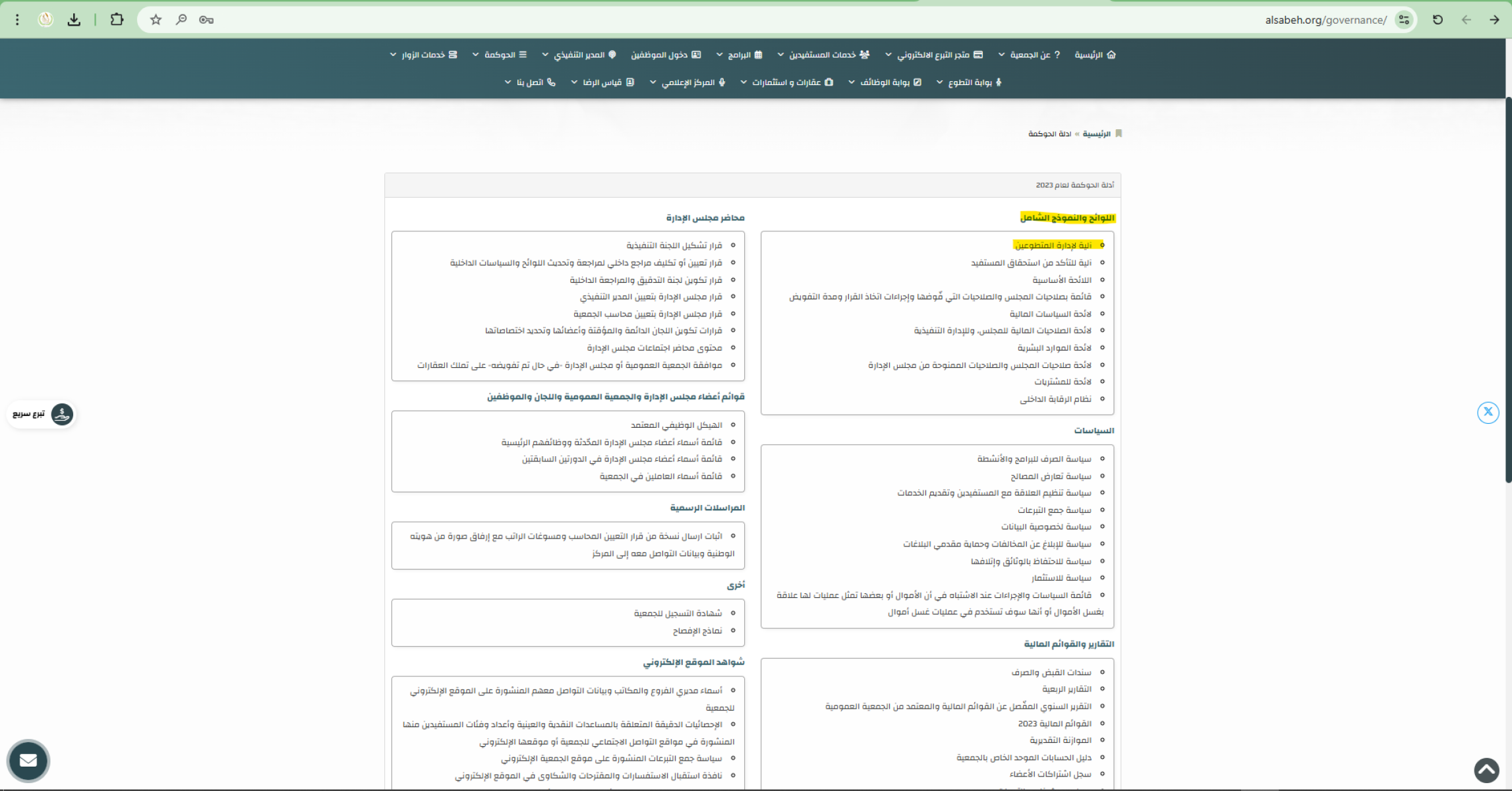Screen dimensions: 1512x791
Task: Open the الرئيسية menu item
Action: point(1095,55)
